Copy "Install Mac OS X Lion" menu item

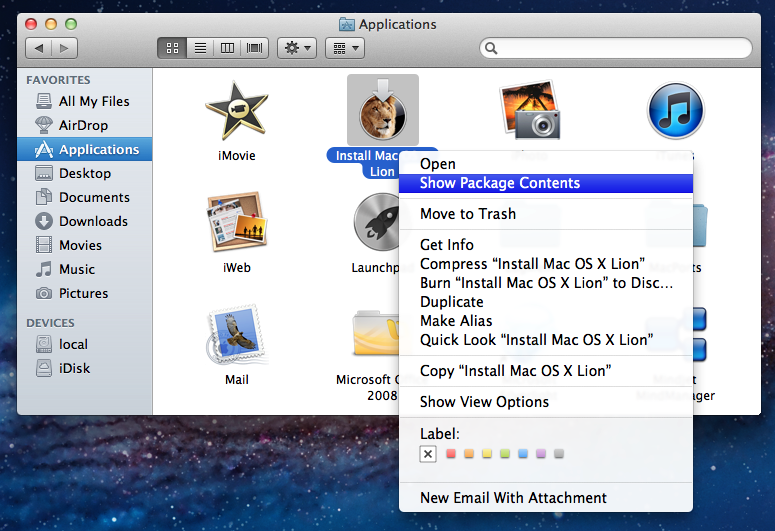click(x=546, y=371)
